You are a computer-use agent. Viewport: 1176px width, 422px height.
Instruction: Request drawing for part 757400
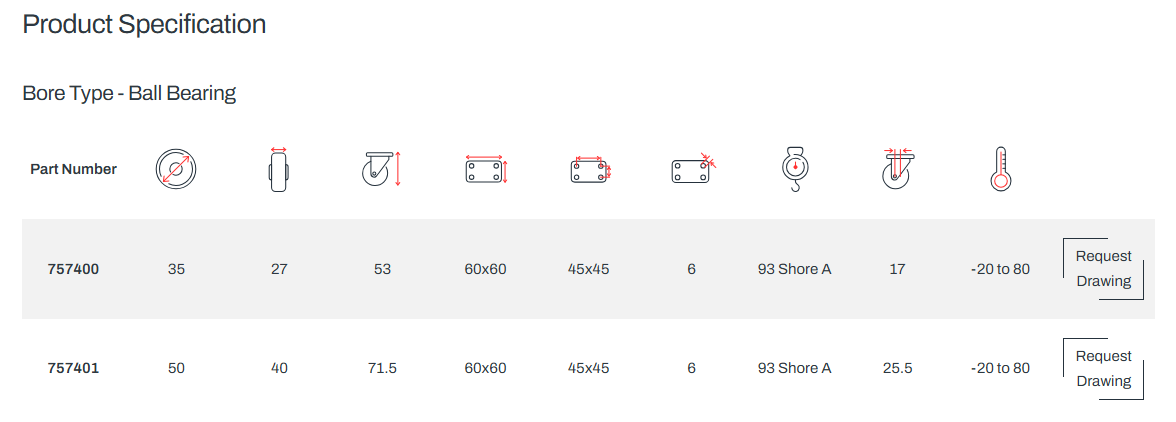(x=1103, y=268)
